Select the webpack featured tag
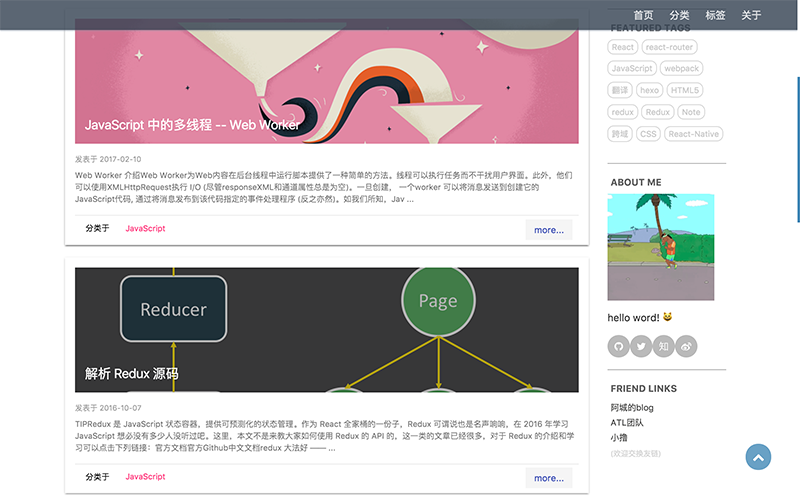 (x=682, y=69)
